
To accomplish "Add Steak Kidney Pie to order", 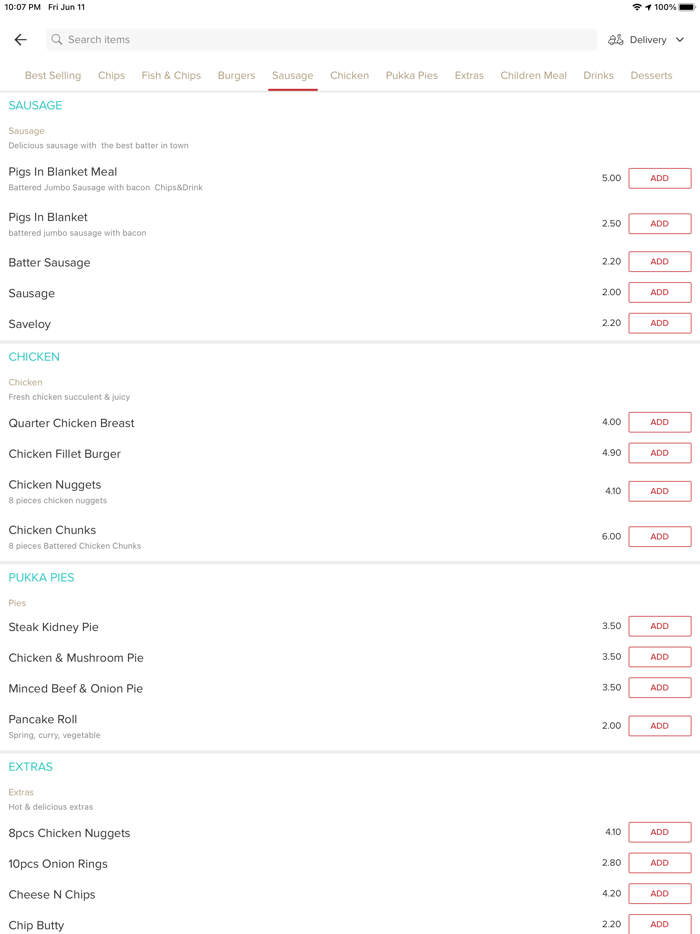I will [659, 626].
